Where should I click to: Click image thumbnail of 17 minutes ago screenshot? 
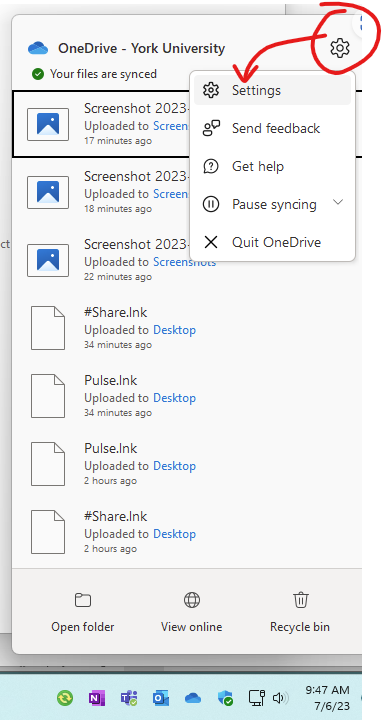[48, 124]
